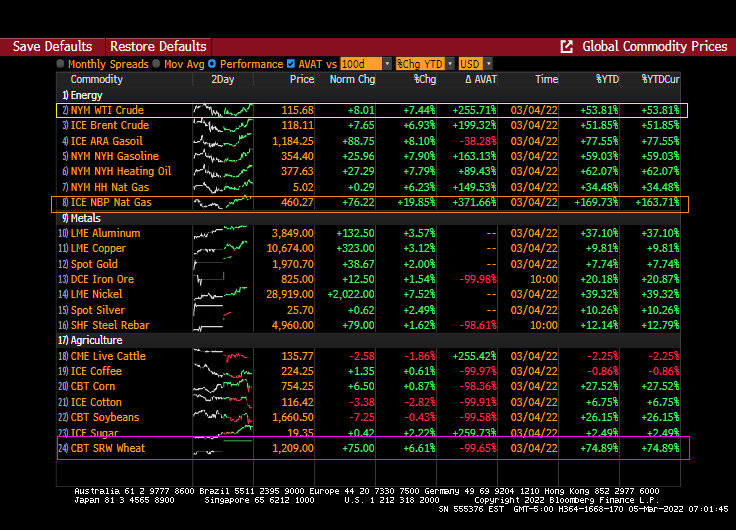This screenshot has width=736, height=530.
Task: Select the ICE Brent Crude commodity link
Action: [110, 126]
